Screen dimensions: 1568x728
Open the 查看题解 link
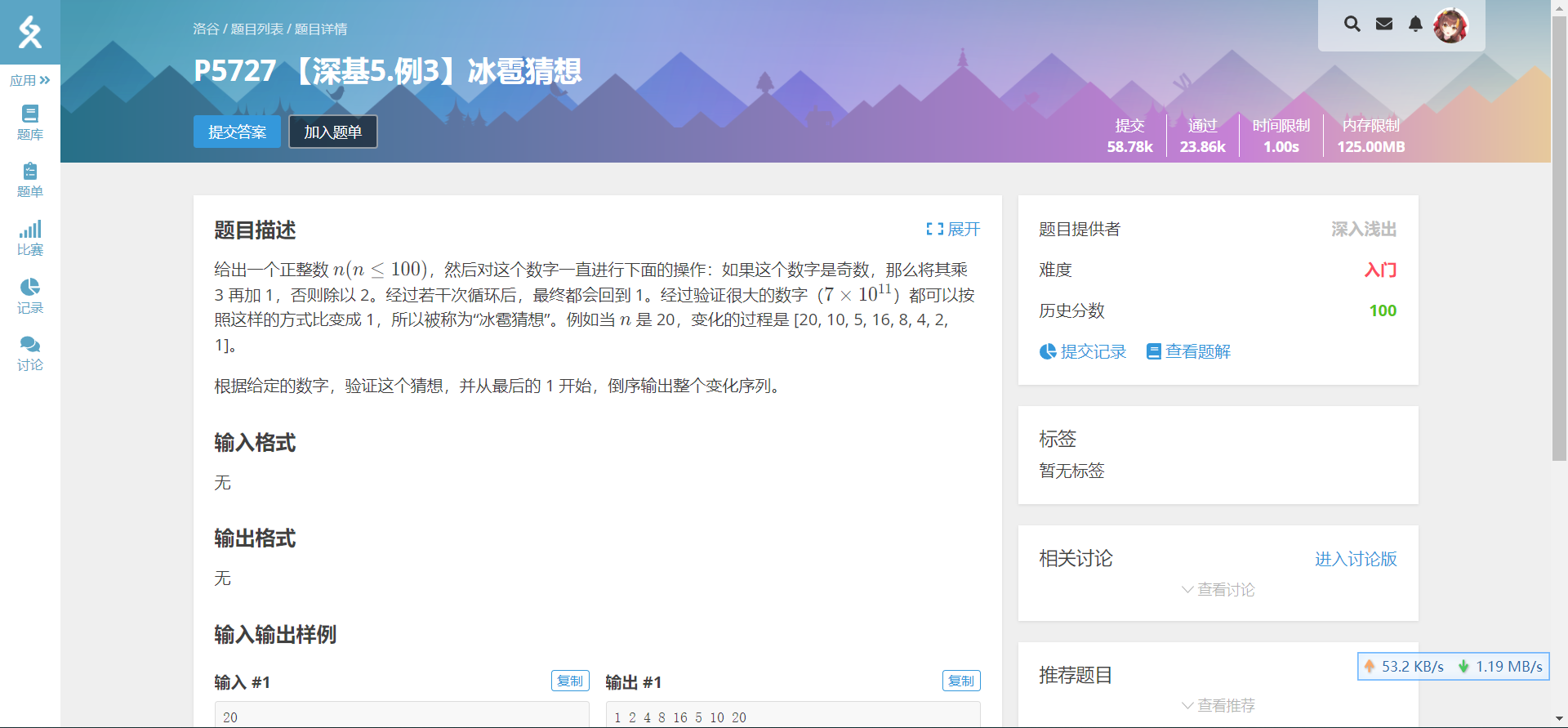click(x=1188, y=351)
